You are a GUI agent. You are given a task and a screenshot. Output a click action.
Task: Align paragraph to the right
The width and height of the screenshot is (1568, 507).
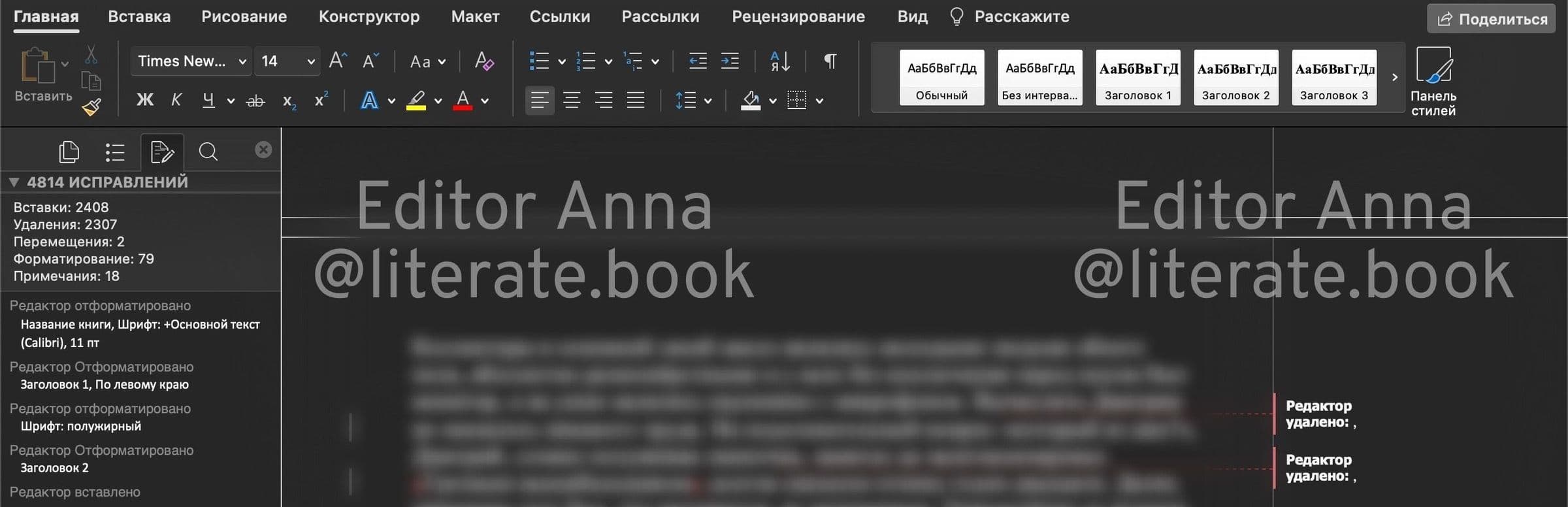point(604,100)
